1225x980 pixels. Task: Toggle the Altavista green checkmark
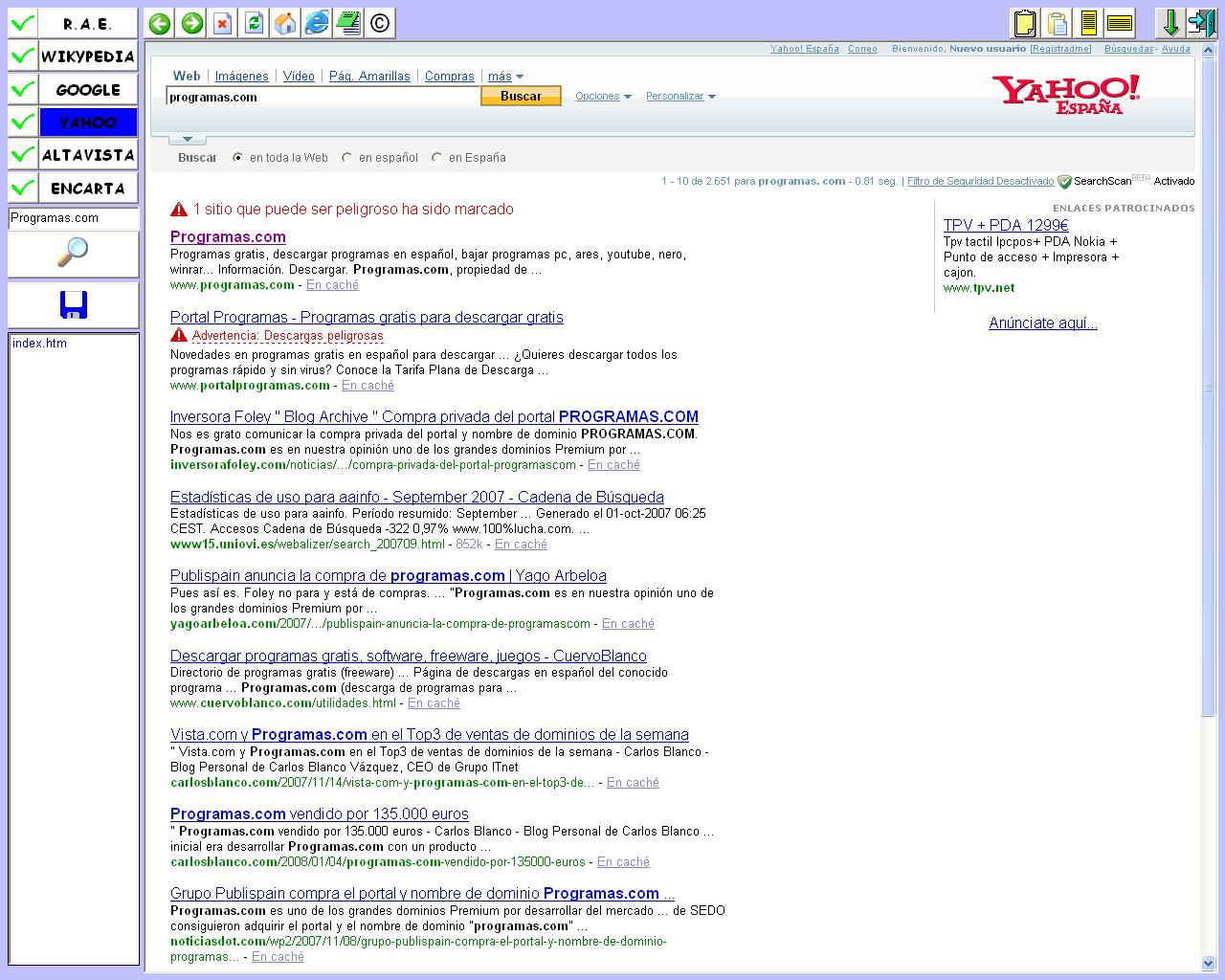[x=23, y=154]
